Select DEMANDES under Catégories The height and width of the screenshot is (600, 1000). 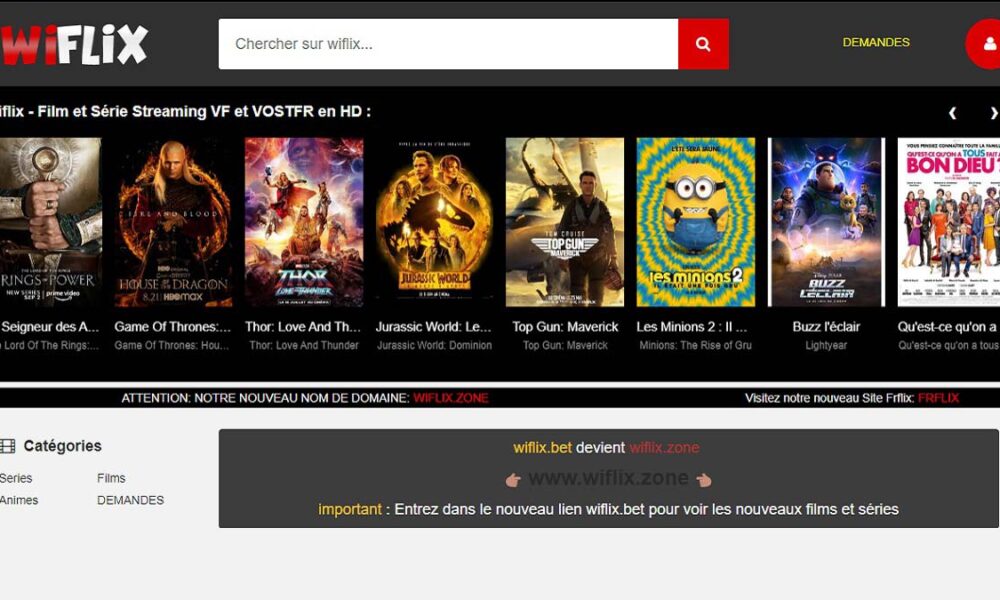[130, 501]
